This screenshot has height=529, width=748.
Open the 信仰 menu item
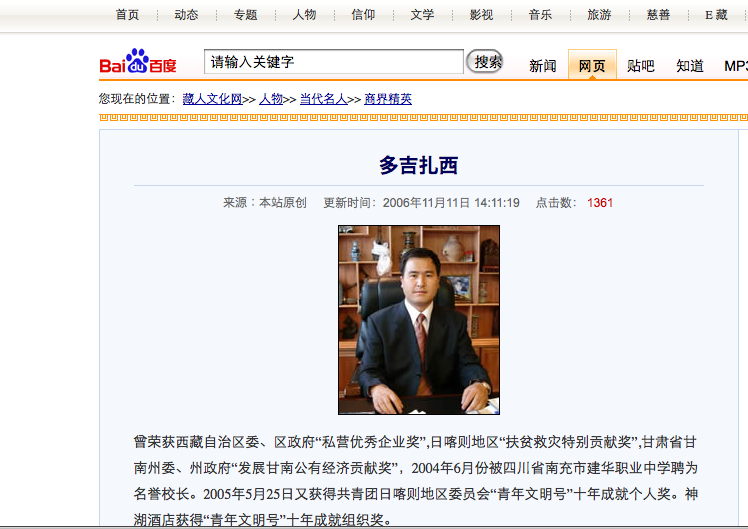click(x=364, y=15)
